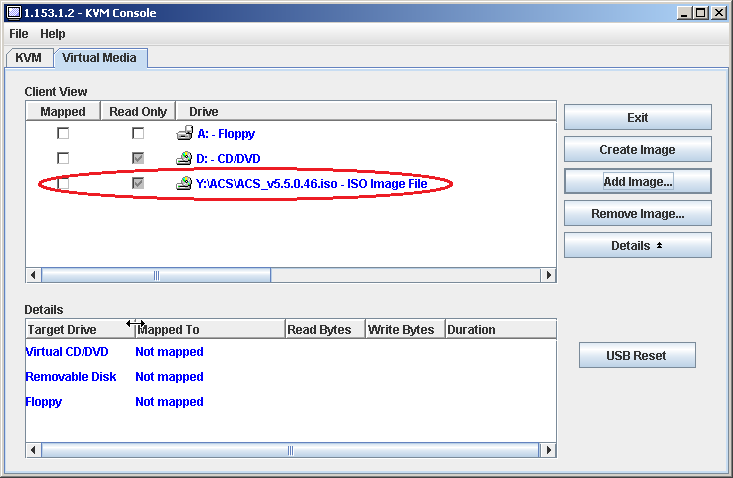Viewport: 733px width, 478px height.
Task: Toggle Read Only checkbox for D: CD/DVD
Action: point(138,158)
